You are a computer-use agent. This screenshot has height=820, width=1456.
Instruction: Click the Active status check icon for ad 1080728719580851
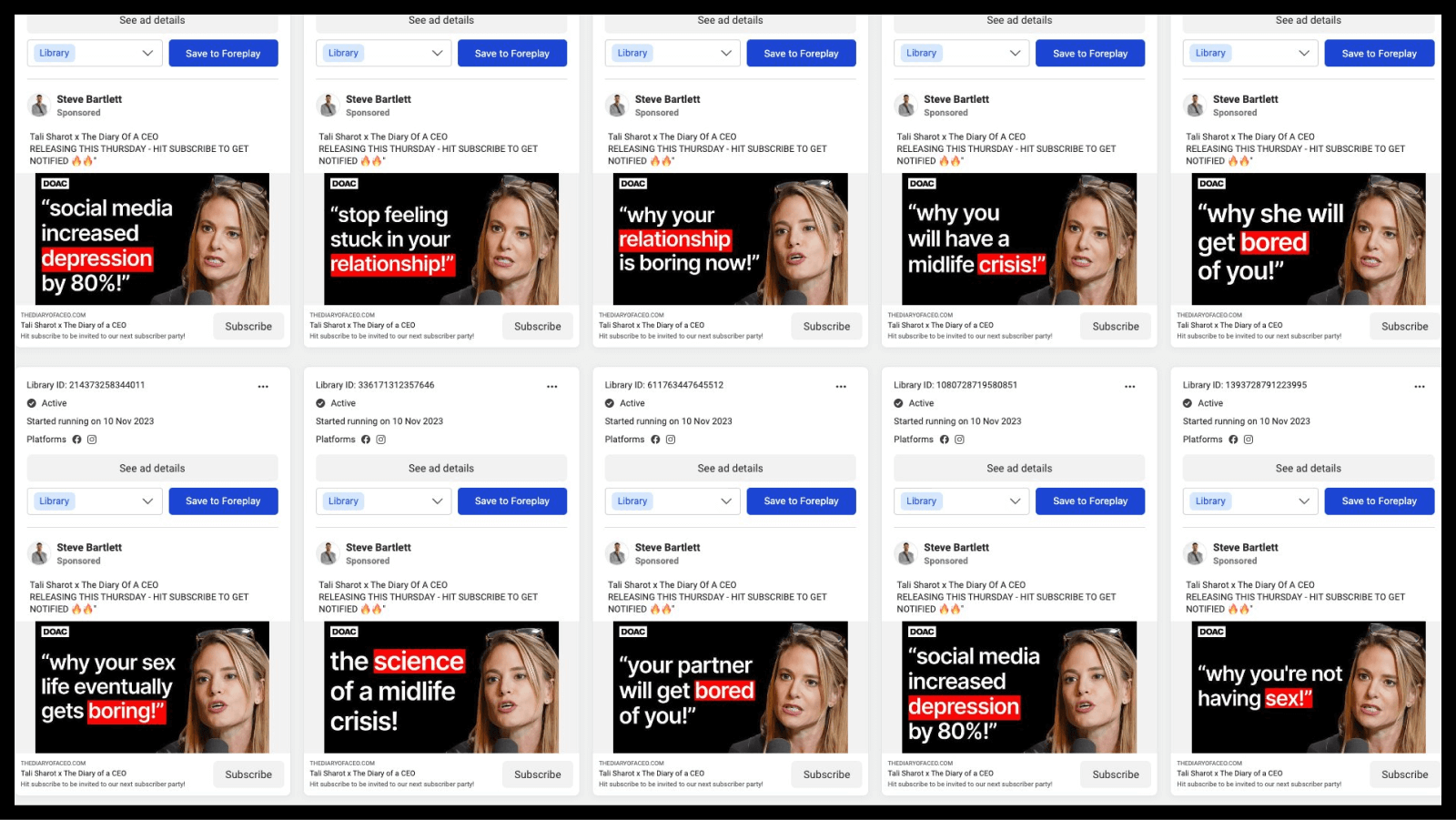tap(898, 403)
